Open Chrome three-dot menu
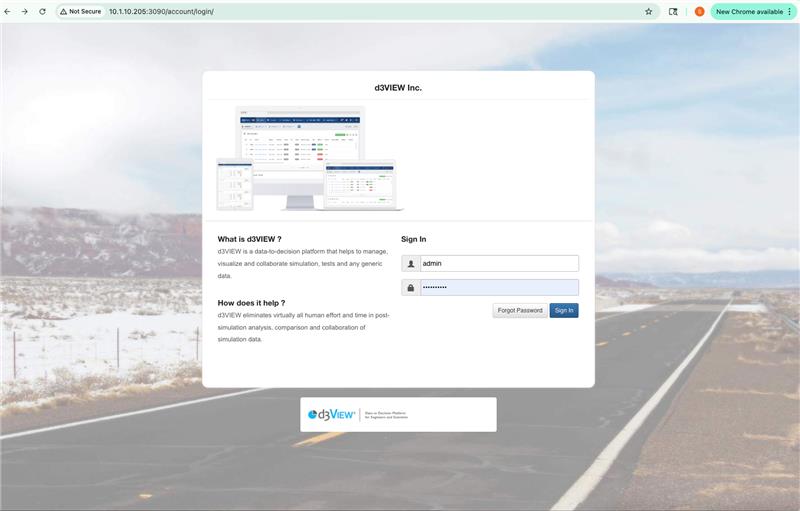The image size is (800, 511). (790, 11)
